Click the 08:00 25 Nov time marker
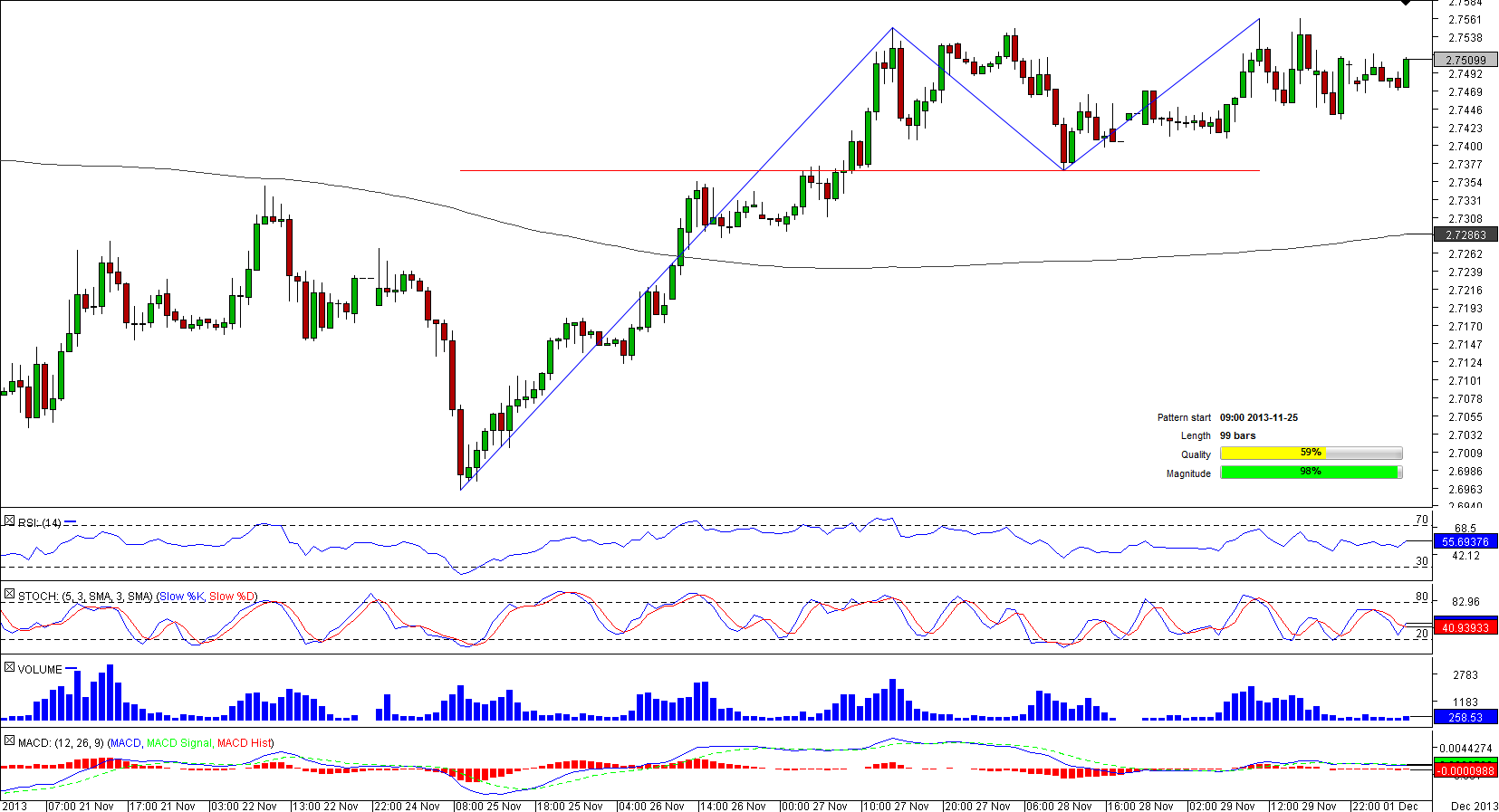This screenshot has width=1499, height=812. pyautogui.click(x=489, y=806)
